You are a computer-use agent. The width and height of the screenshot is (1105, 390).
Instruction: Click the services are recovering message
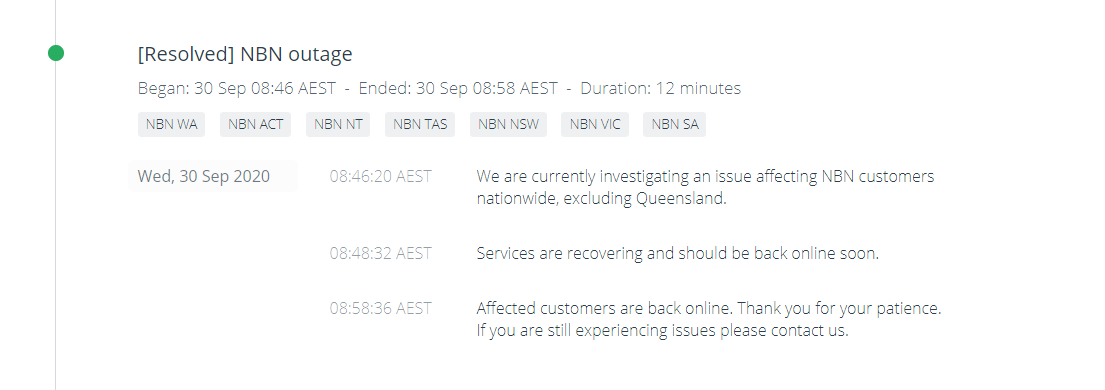coord(677,253)
